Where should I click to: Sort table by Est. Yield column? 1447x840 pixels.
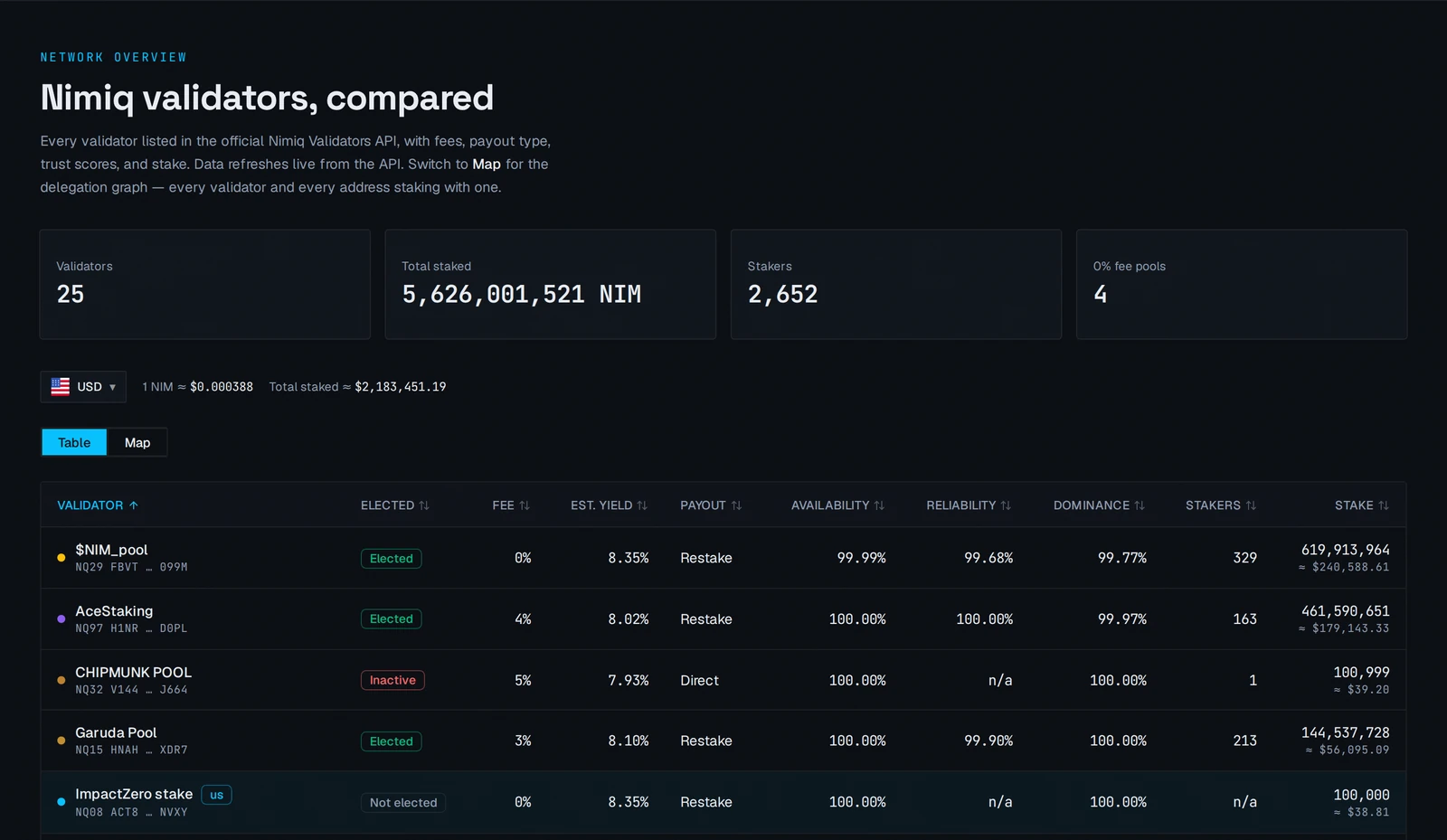click(609, 505)
